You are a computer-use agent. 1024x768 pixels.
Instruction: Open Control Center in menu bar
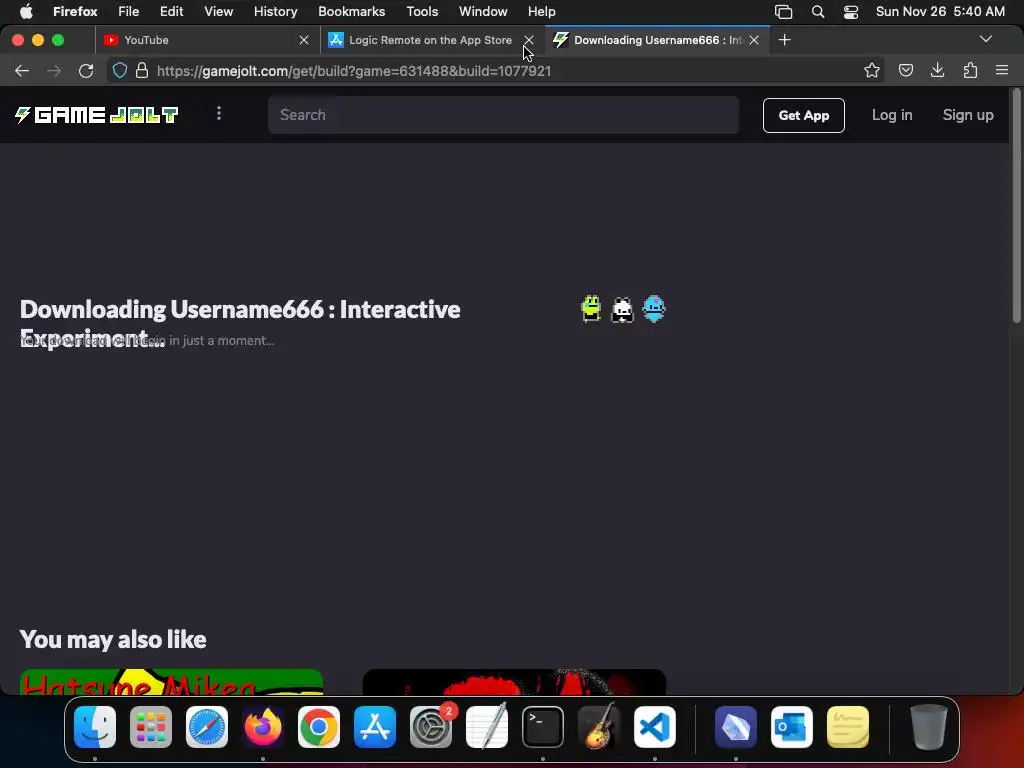pos(850,12)
